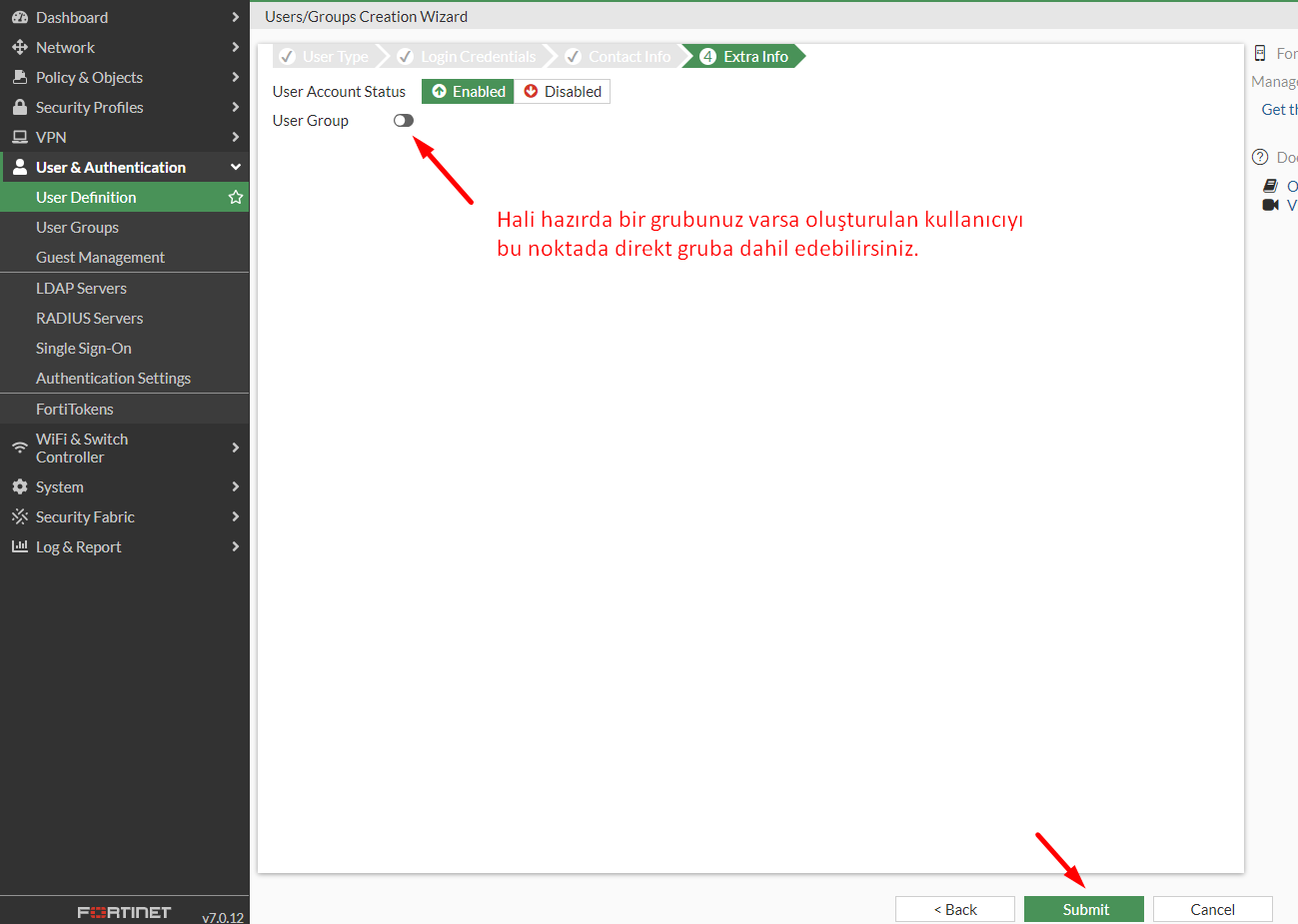The image size is (1298, 924).
Task: Click the Security Profiles lock icon
Action: 19,107
